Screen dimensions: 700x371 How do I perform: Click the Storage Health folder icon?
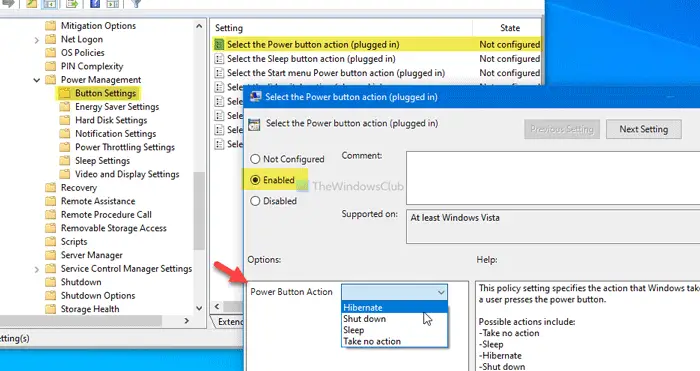click(50, 309)
